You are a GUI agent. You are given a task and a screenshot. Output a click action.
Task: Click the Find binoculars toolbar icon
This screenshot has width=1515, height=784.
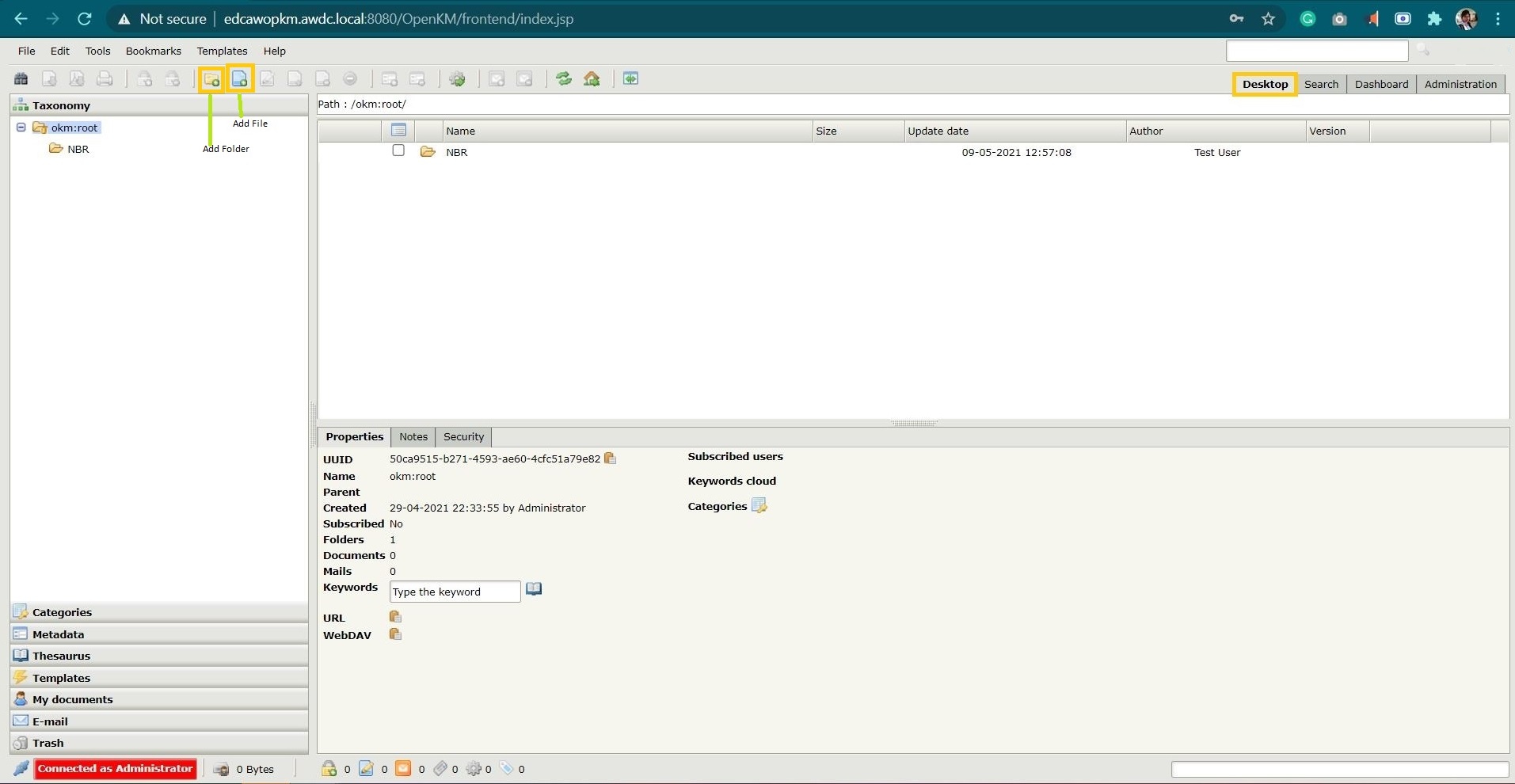(x=21, y=78)
